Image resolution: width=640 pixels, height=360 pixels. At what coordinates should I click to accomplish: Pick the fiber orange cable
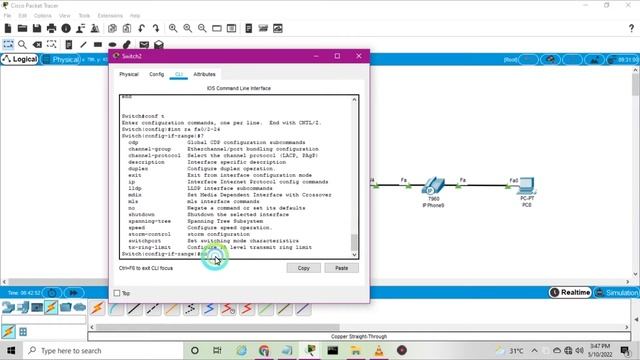click(x=172, y=309)
